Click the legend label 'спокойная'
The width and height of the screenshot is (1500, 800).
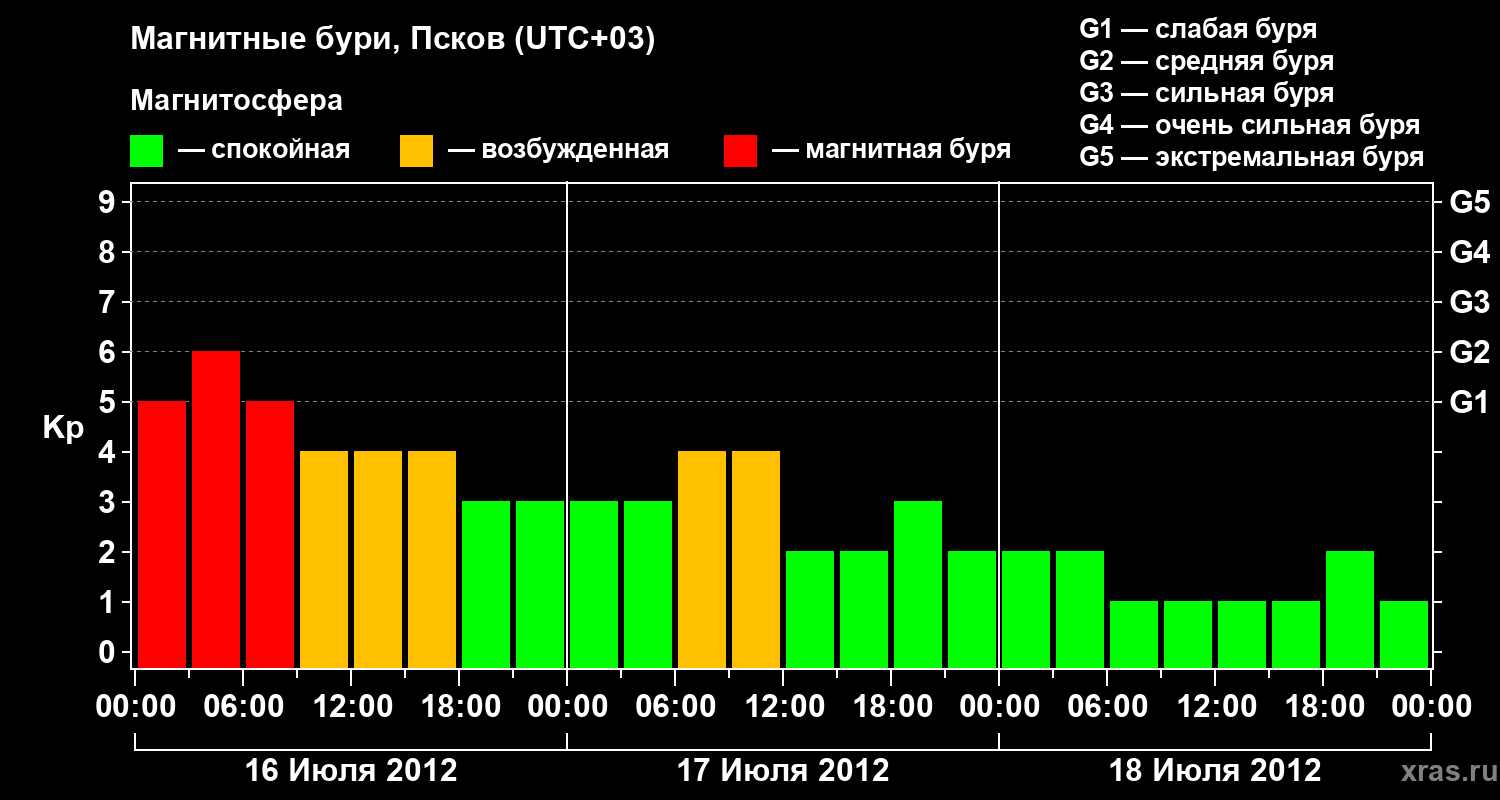click(280, 151)
